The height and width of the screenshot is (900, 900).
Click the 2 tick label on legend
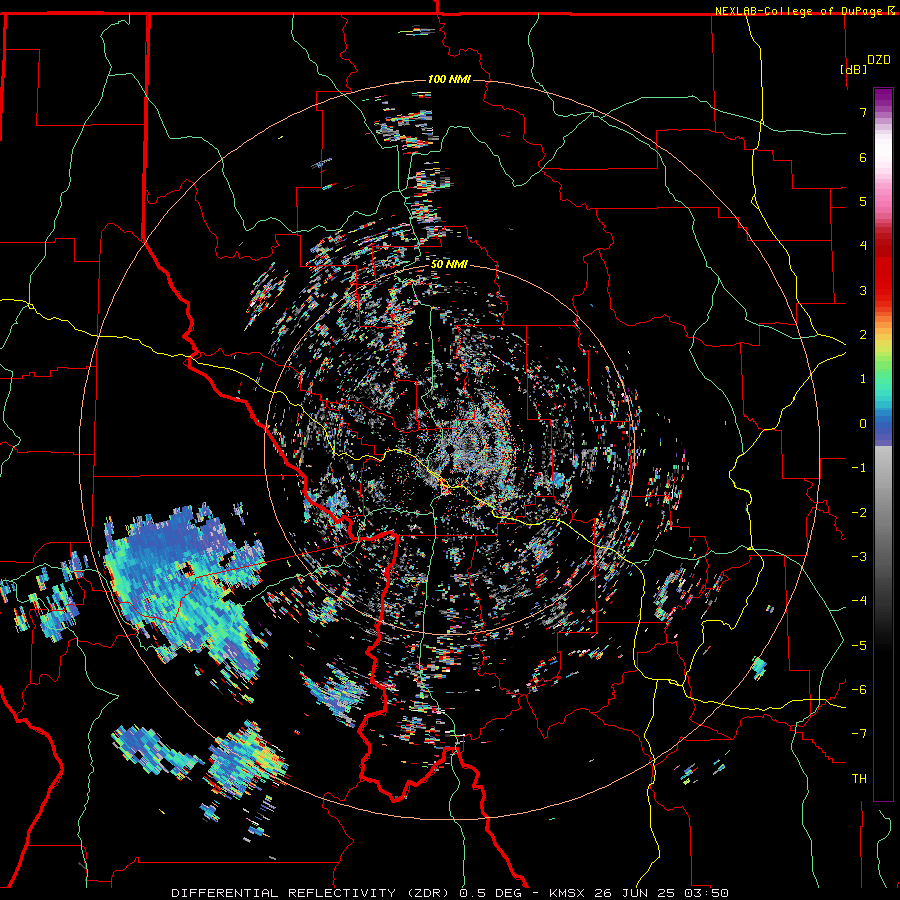863,335
